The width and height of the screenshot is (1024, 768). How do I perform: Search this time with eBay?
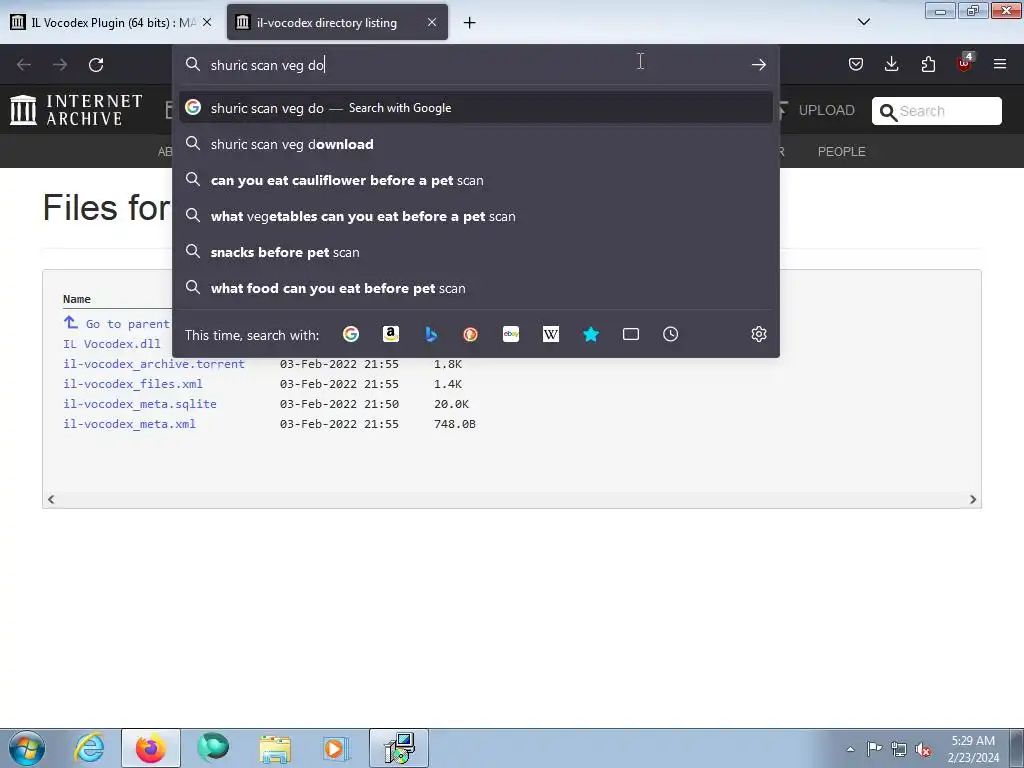(511, 334)
